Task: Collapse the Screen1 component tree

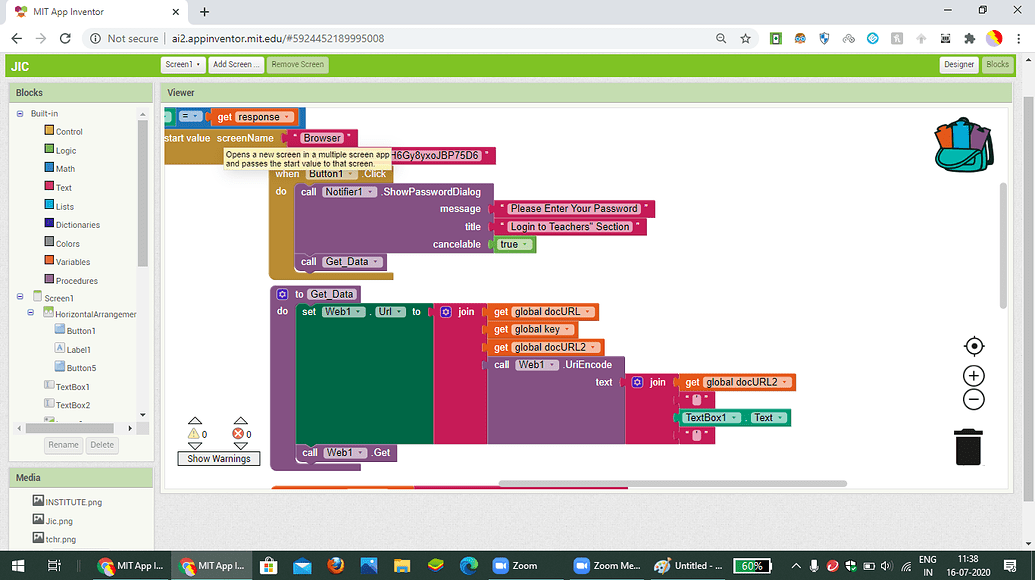Action: 20,297
